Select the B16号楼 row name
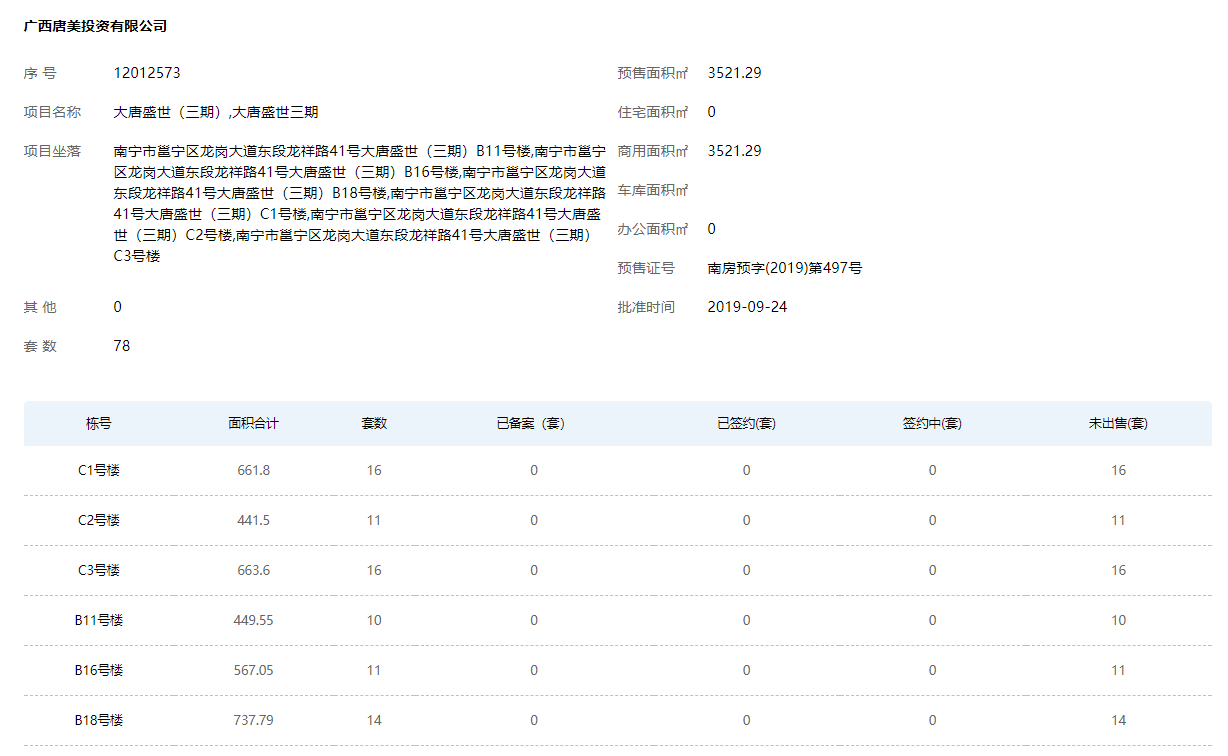This screenshot has width=1228, height=756. tap(99, 670)
